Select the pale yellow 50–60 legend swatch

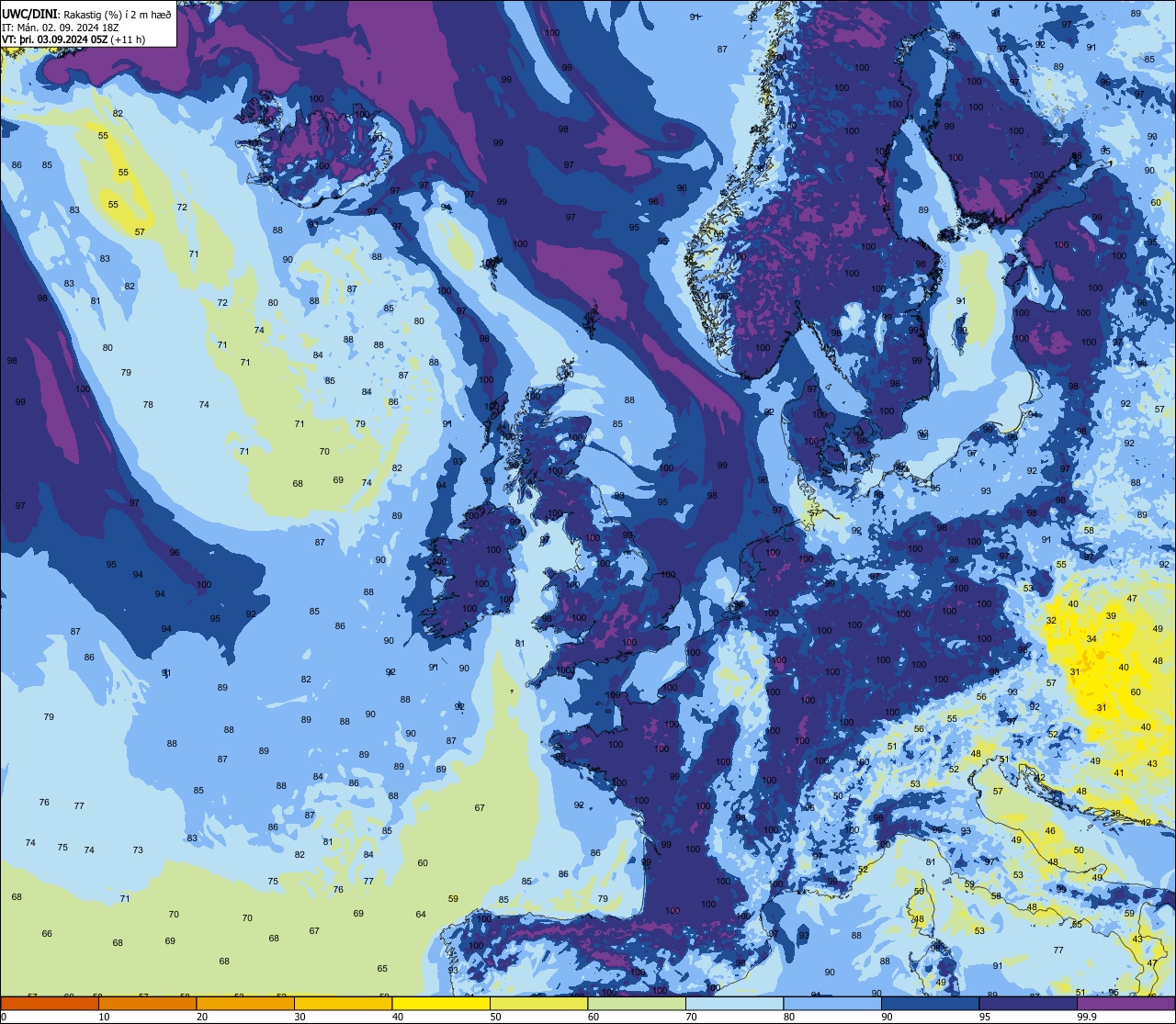point(538,1003)
